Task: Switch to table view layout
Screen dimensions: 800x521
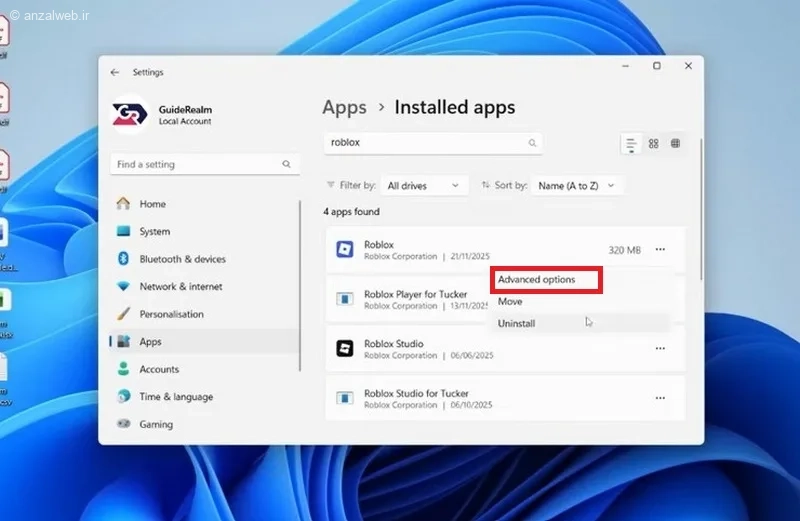Action: (x=676, y=143)
